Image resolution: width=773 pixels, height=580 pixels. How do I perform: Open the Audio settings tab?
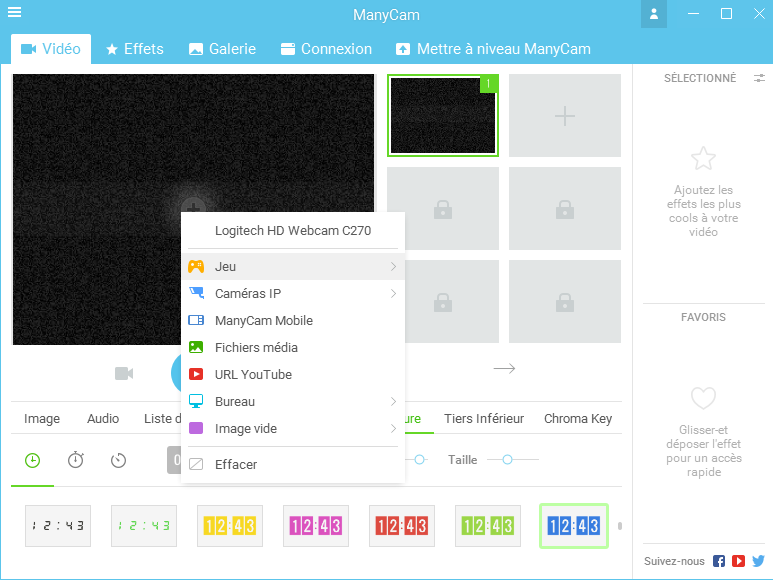point(103,419)
